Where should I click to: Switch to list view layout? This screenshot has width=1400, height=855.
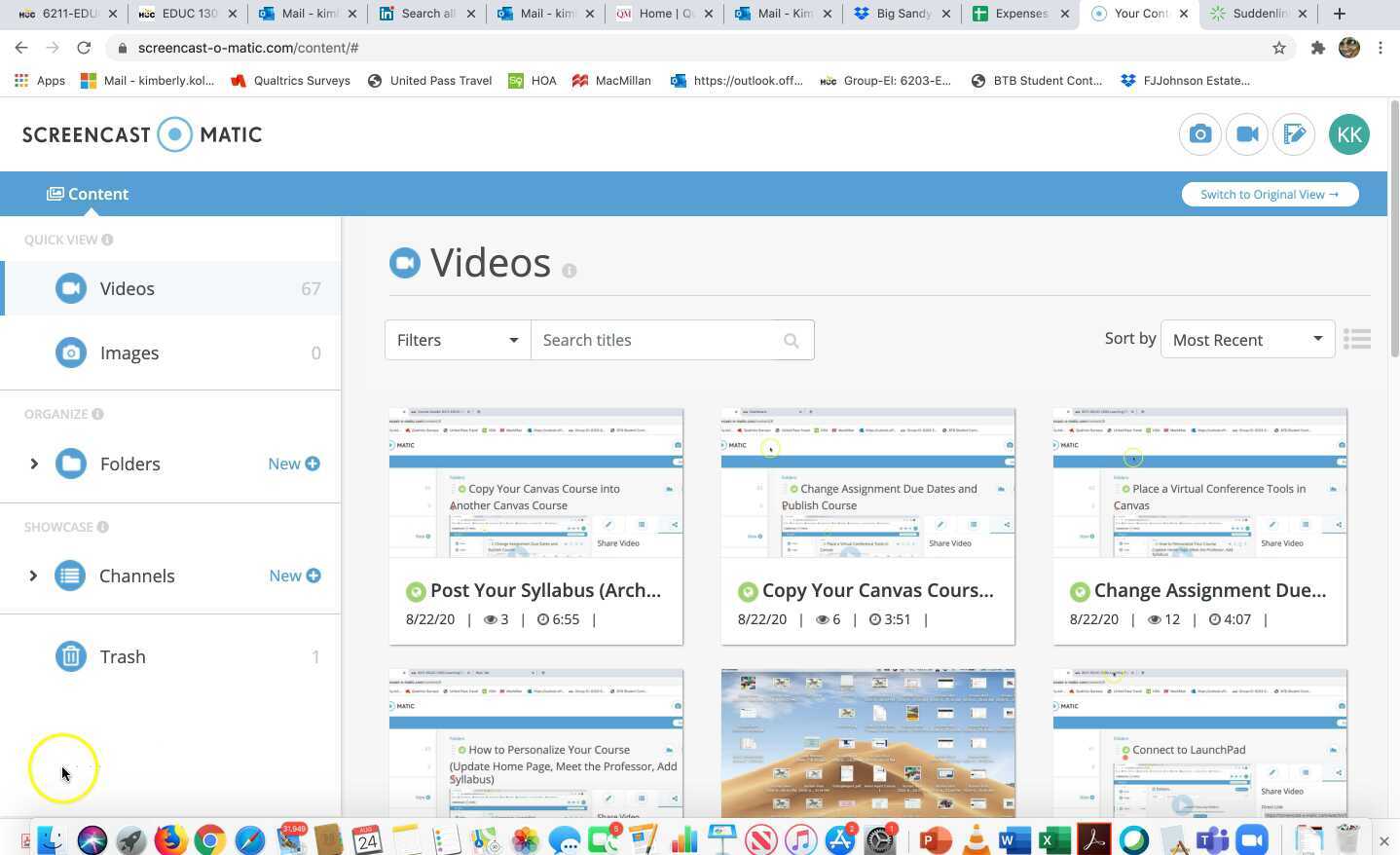tap(1357, 339)
